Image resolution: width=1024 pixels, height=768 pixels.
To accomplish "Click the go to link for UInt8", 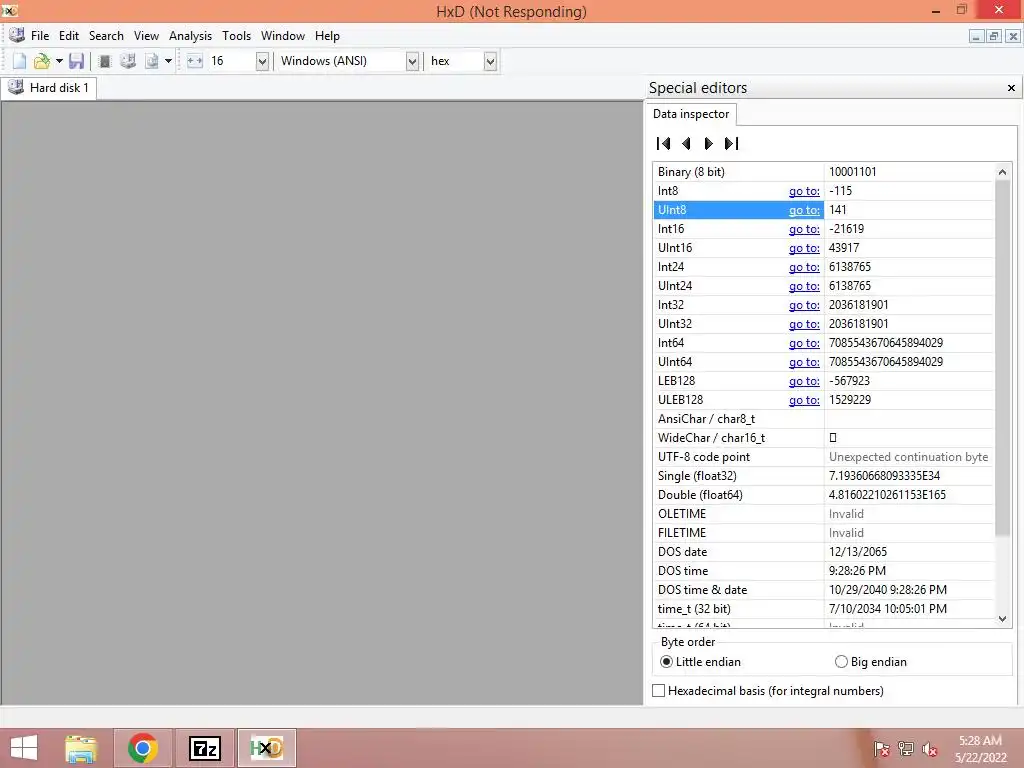I will tap(804, 210).
